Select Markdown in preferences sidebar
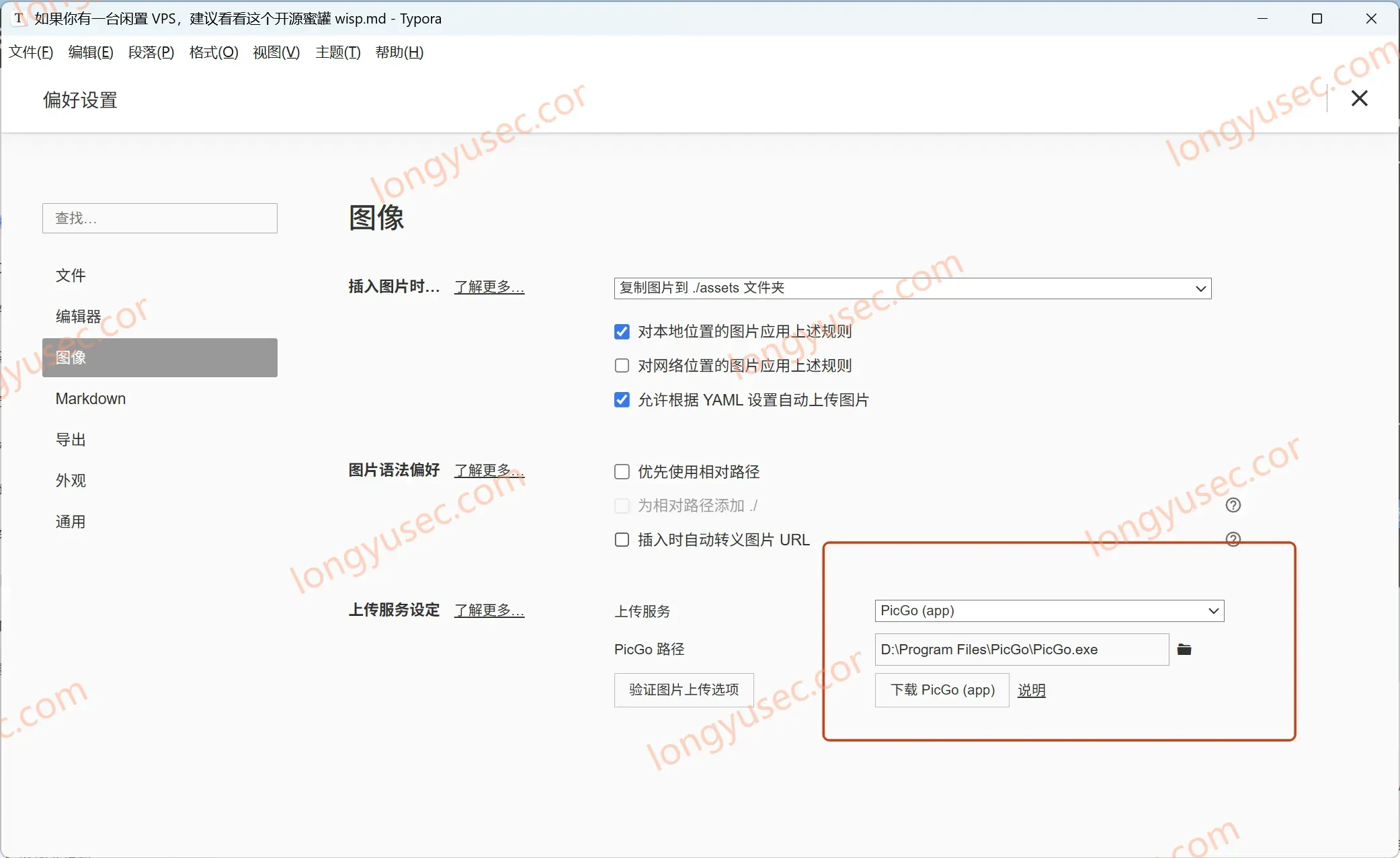Screen dimensions: 1400x858 pos(160,399)
